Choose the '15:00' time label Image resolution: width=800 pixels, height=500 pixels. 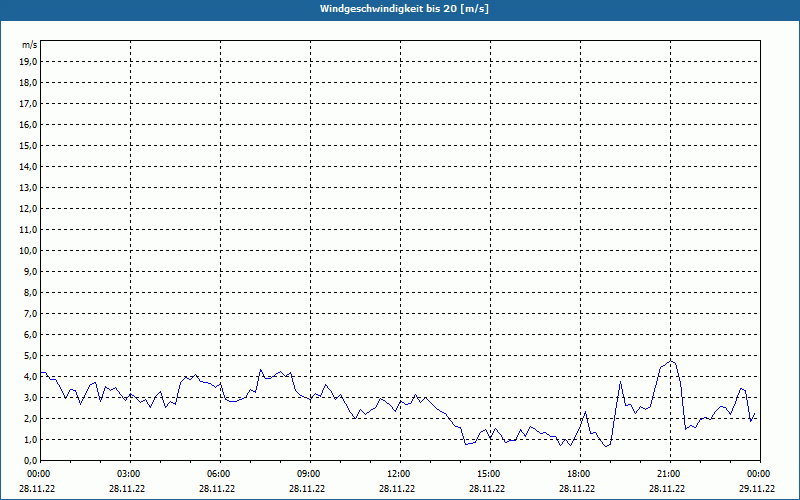[490, 474]
